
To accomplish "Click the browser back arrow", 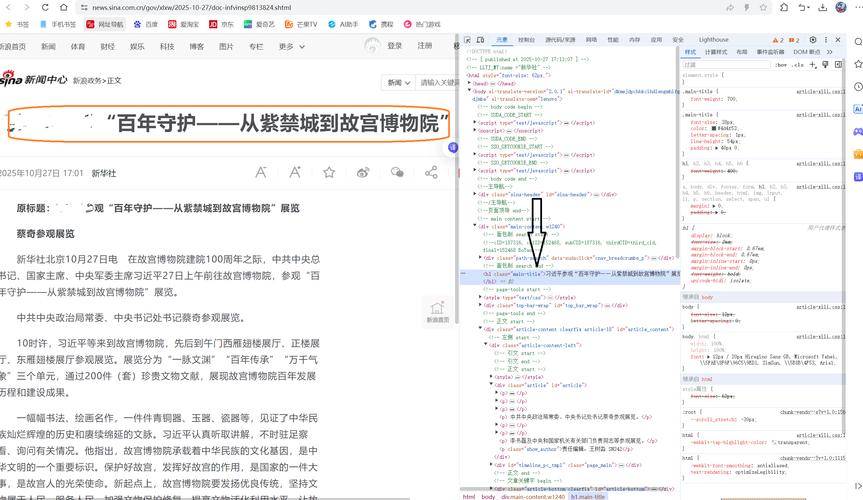I will click(8, 7).
